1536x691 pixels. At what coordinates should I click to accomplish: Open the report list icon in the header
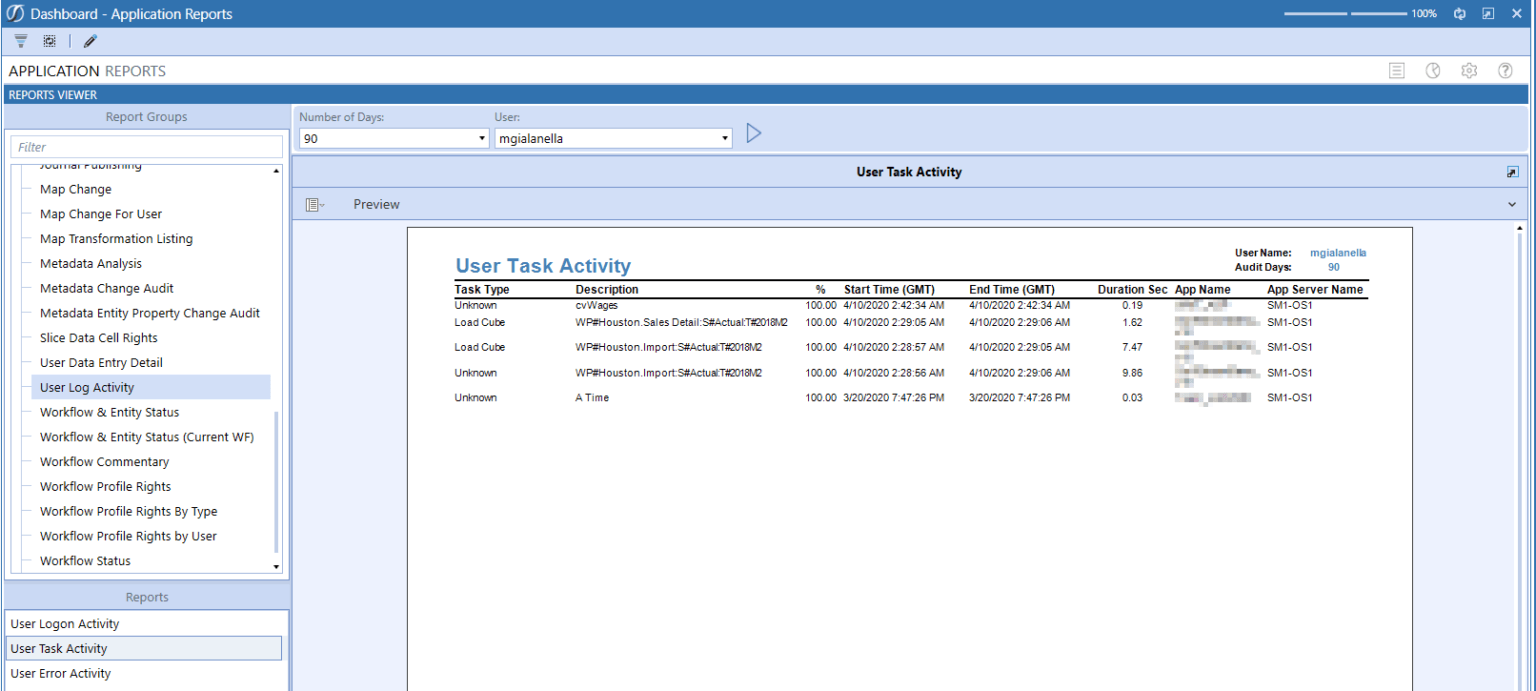tap(1396, 70)
